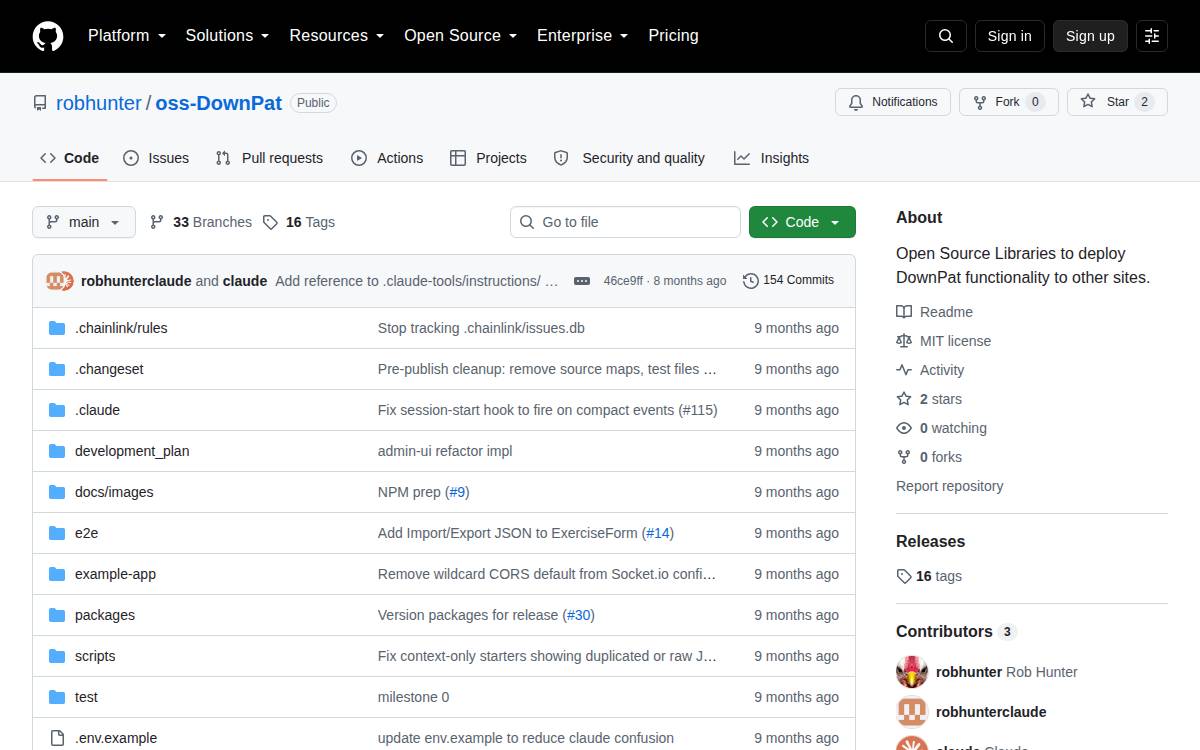Open the packages folder
This screenshot has height=750, width=1200.
105,615
